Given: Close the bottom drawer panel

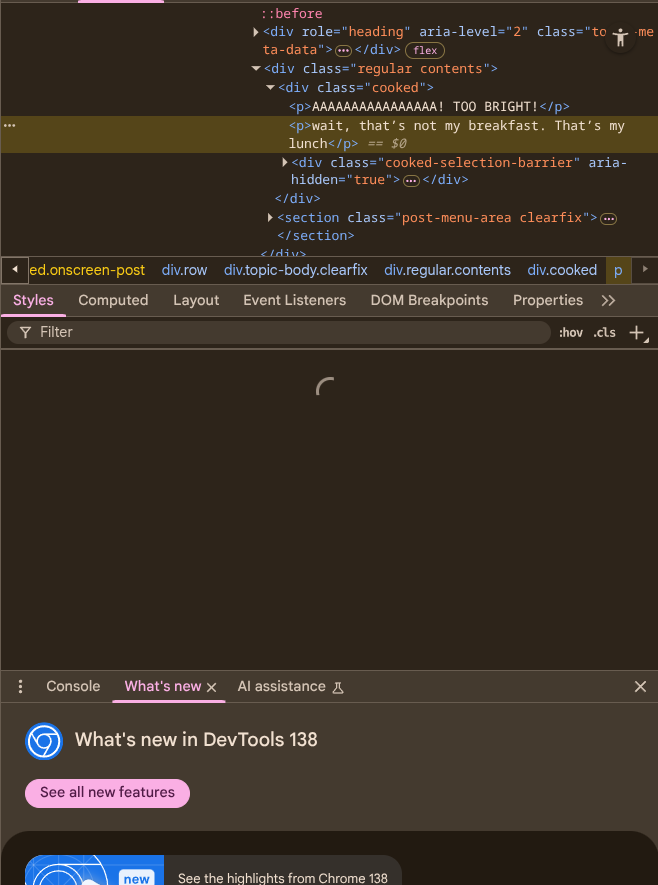Looking at the screenshot, I should [x=640, y=686].
